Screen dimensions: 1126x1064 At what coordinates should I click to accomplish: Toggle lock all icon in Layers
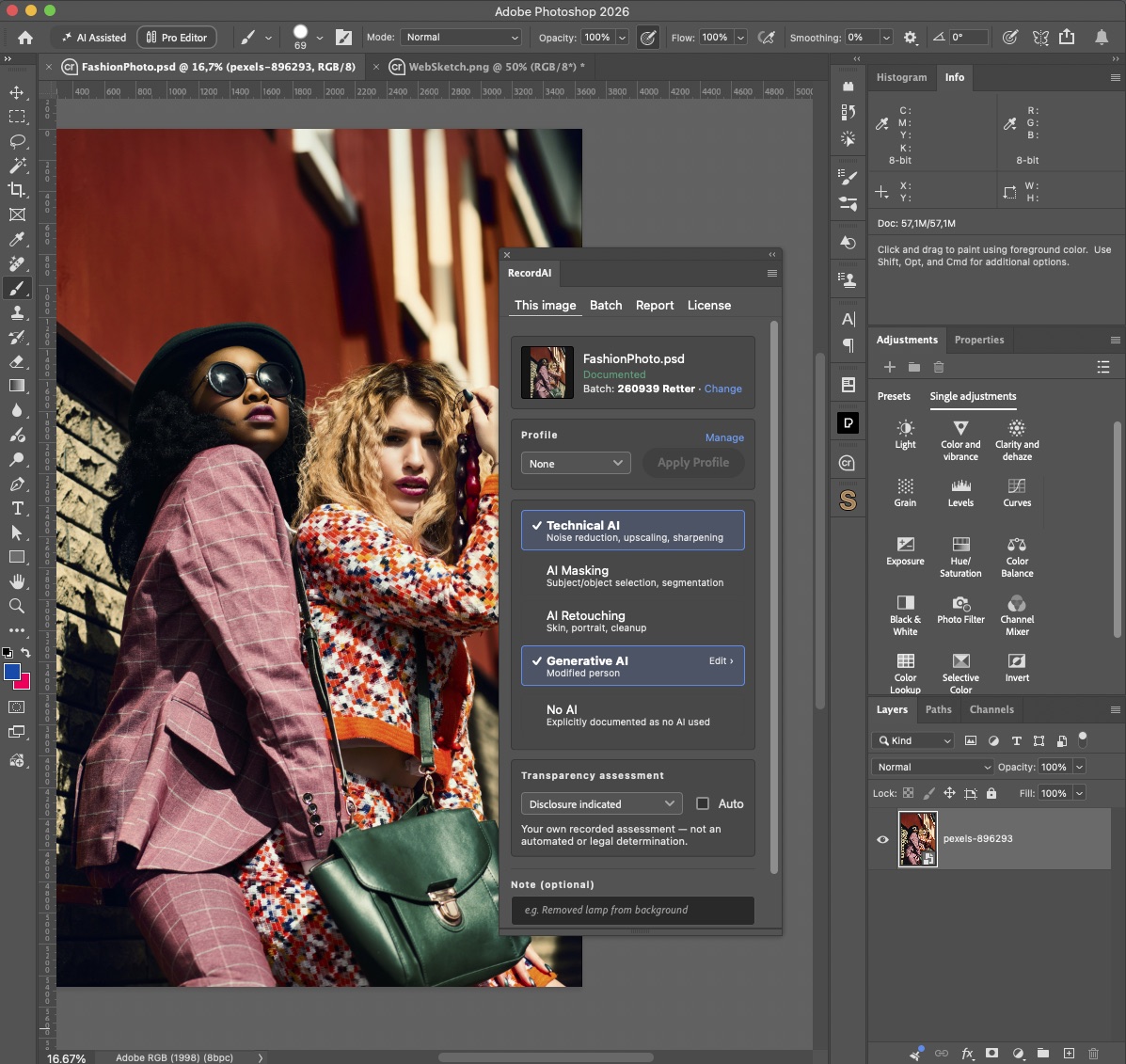991,793
